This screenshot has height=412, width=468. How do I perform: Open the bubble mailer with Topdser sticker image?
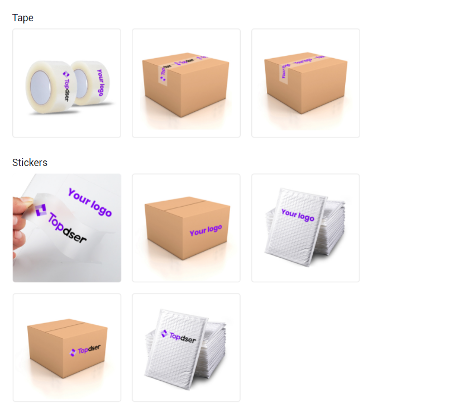[186, 347]
